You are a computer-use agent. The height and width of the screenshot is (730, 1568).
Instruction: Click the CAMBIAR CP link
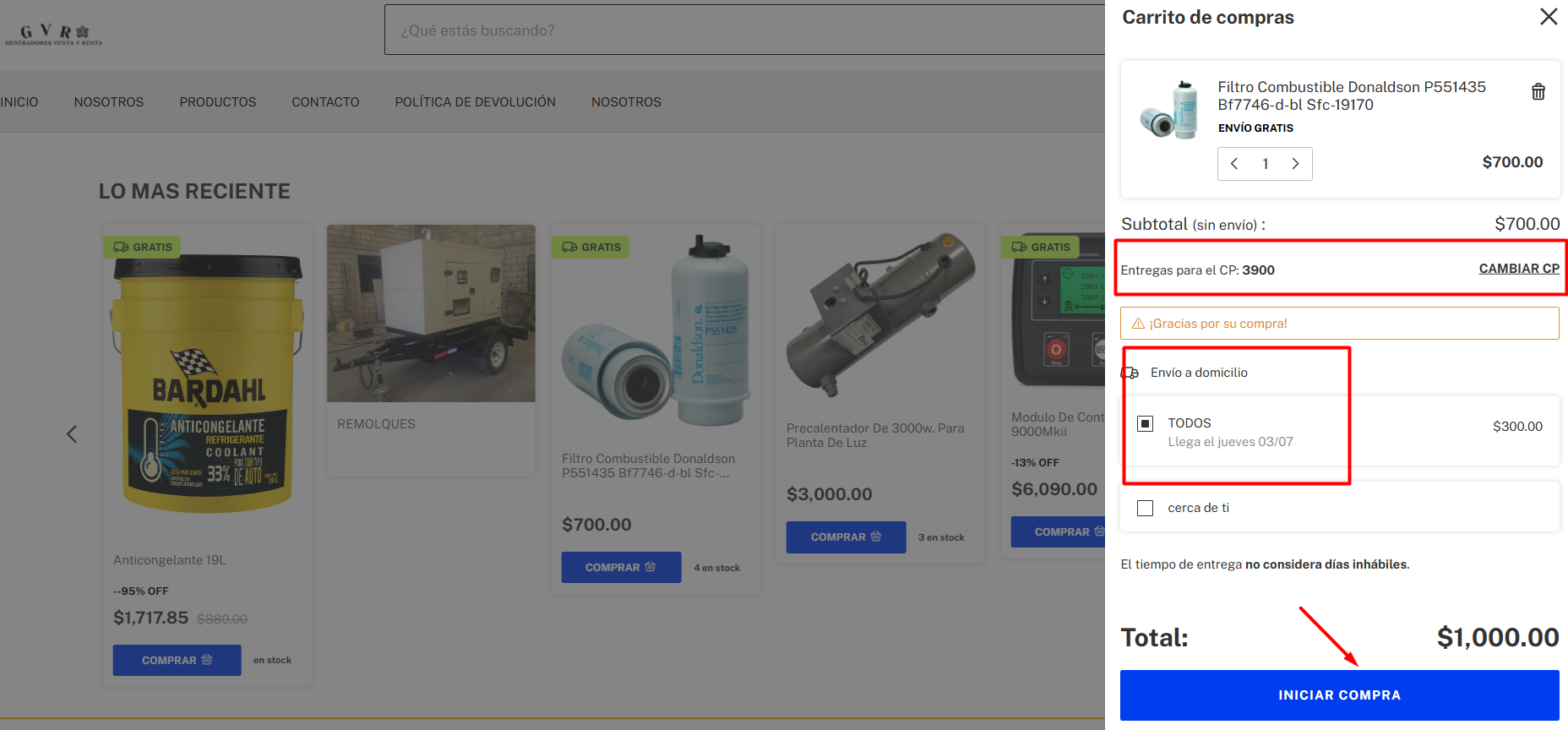click(x=1519, y=269)
